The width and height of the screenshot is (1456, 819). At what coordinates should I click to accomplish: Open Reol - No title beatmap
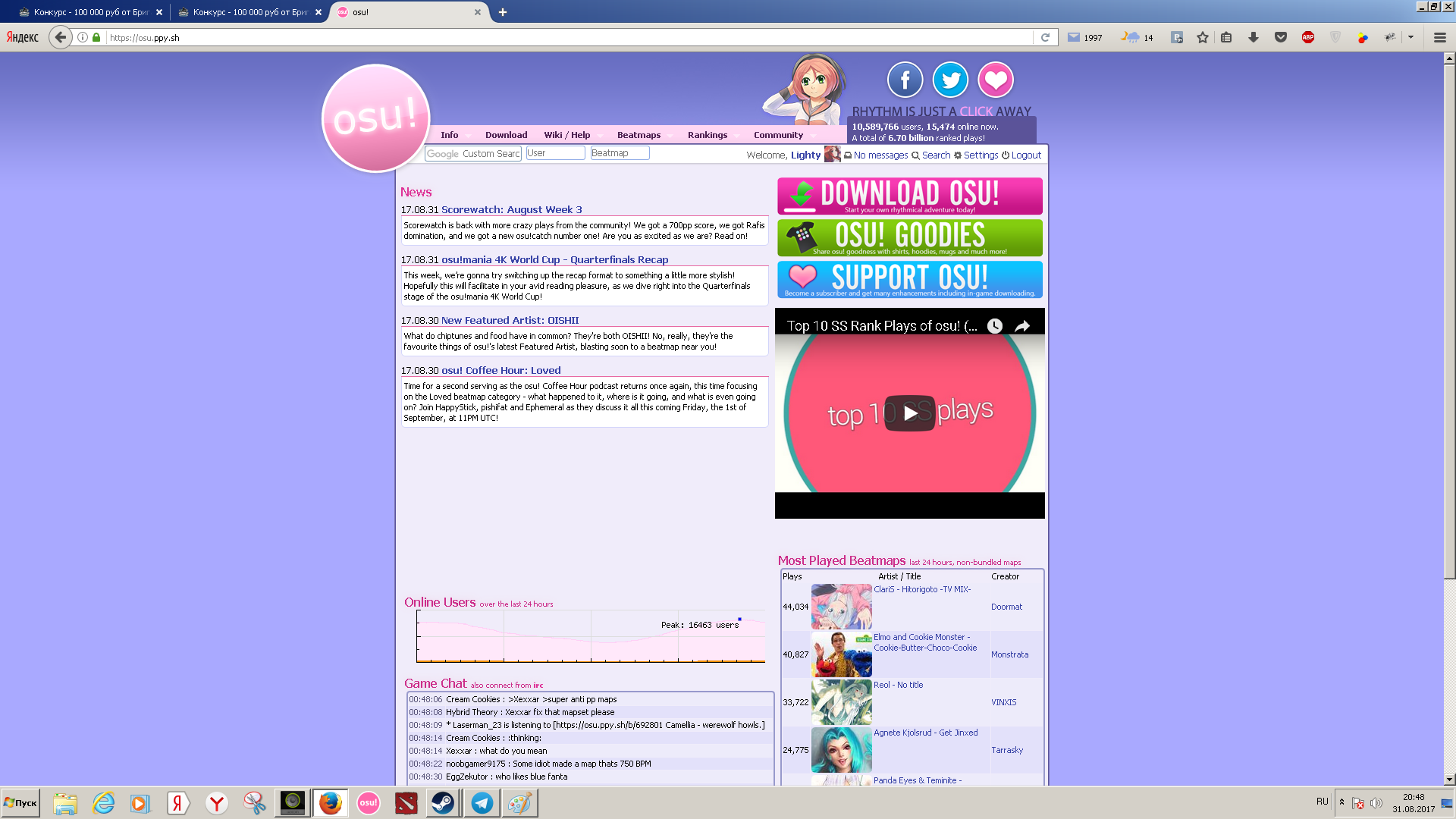coord(899,685)
